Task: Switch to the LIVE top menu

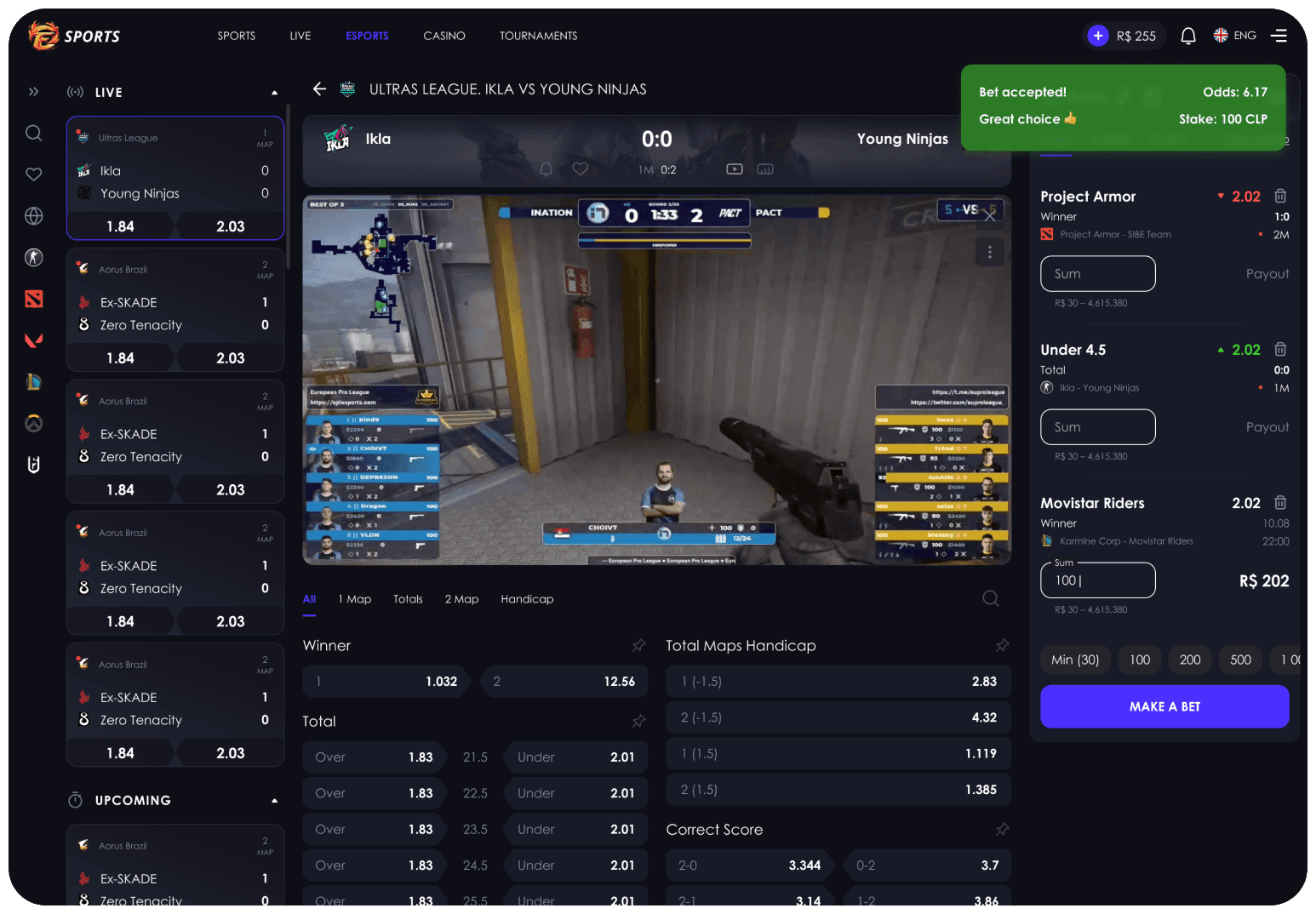Action: pos(300,36)
